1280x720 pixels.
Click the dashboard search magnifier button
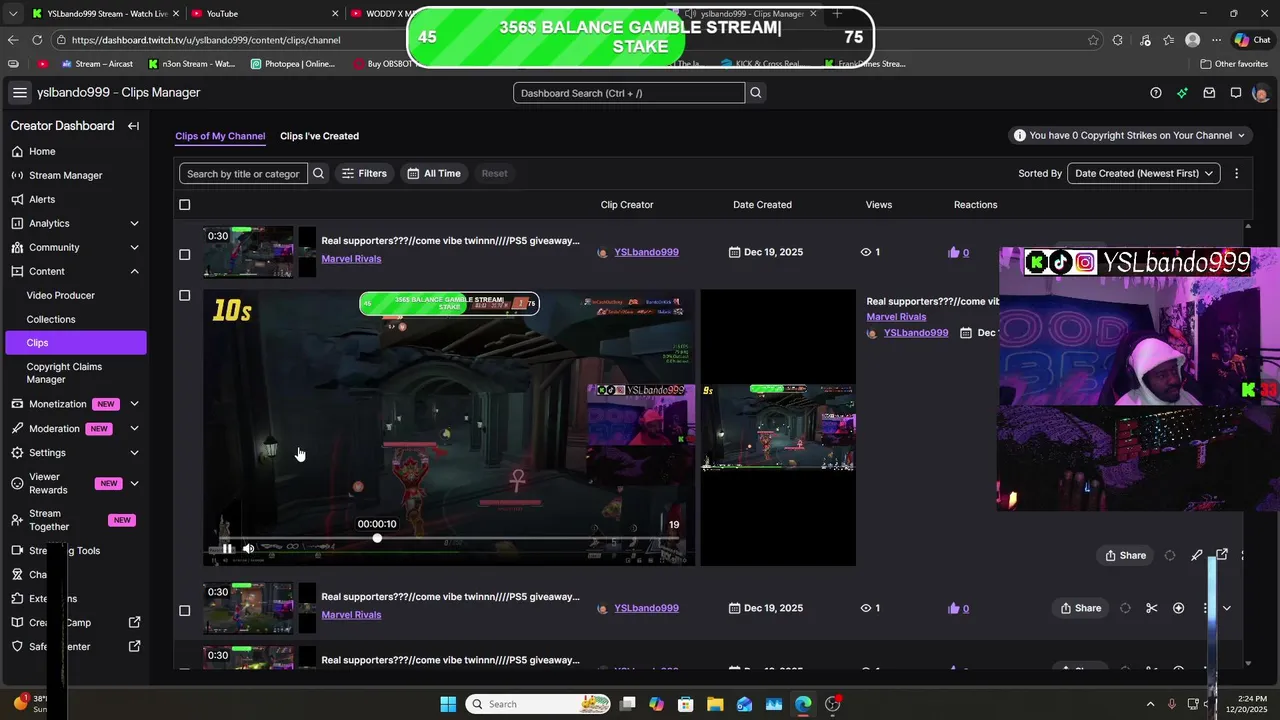(x=756, y=93)
